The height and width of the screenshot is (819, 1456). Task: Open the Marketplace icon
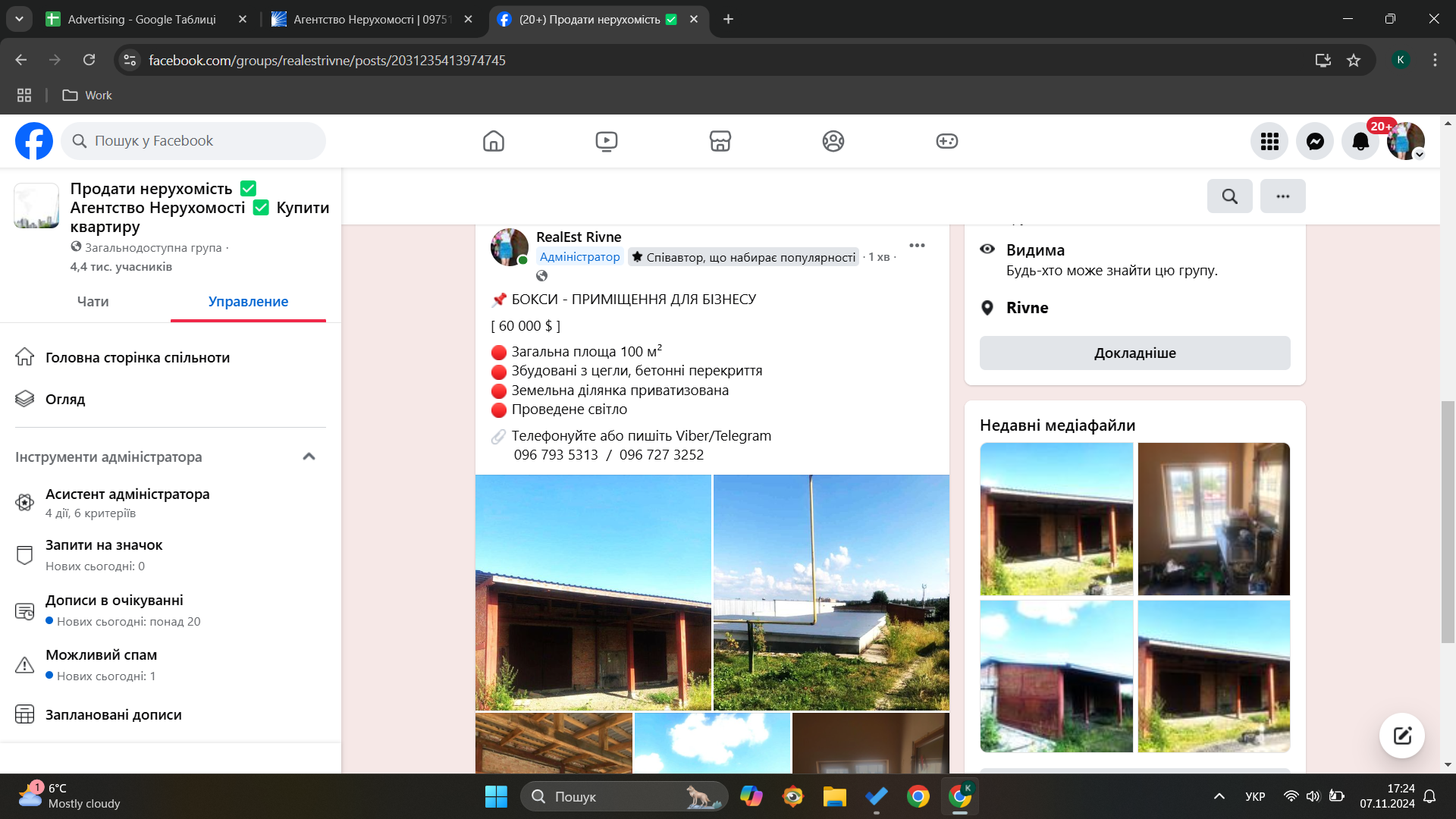click(x=720, y=141)
